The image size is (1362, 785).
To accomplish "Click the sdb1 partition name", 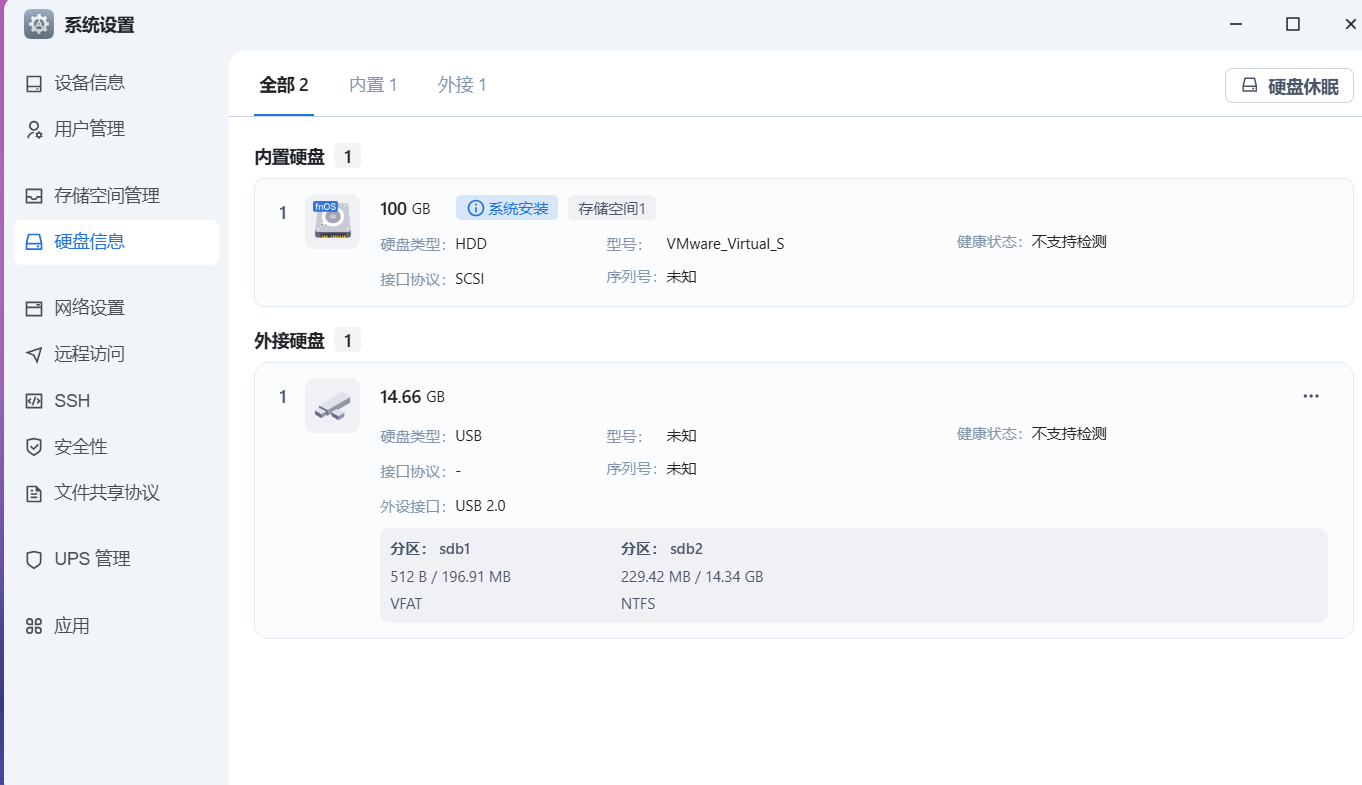I will click(454, 549).
